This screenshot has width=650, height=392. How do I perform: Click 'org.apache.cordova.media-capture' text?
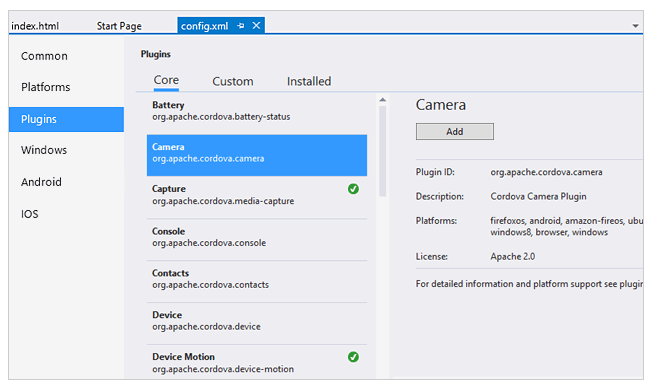[x=223, y=201]
